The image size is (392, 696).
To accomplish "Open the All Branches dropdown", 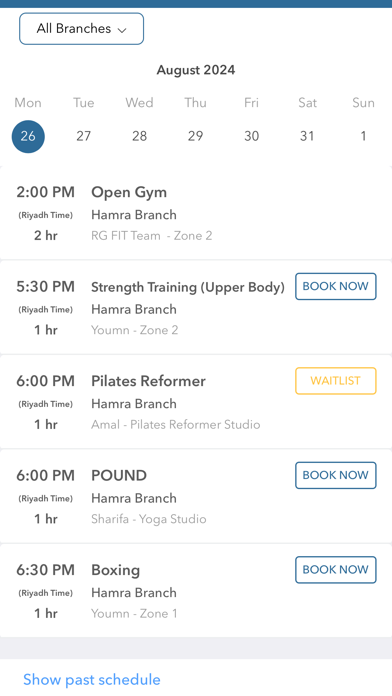I will (x=81, y=29).
